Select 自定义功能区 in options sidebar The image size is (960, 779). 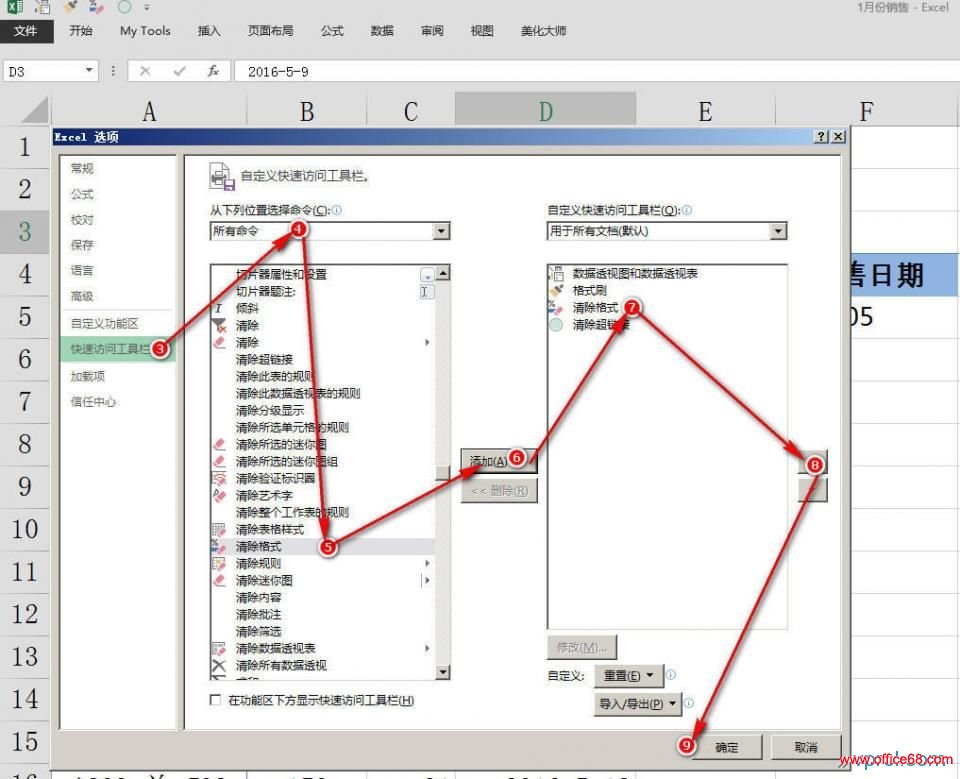click(x=104, y=324)
